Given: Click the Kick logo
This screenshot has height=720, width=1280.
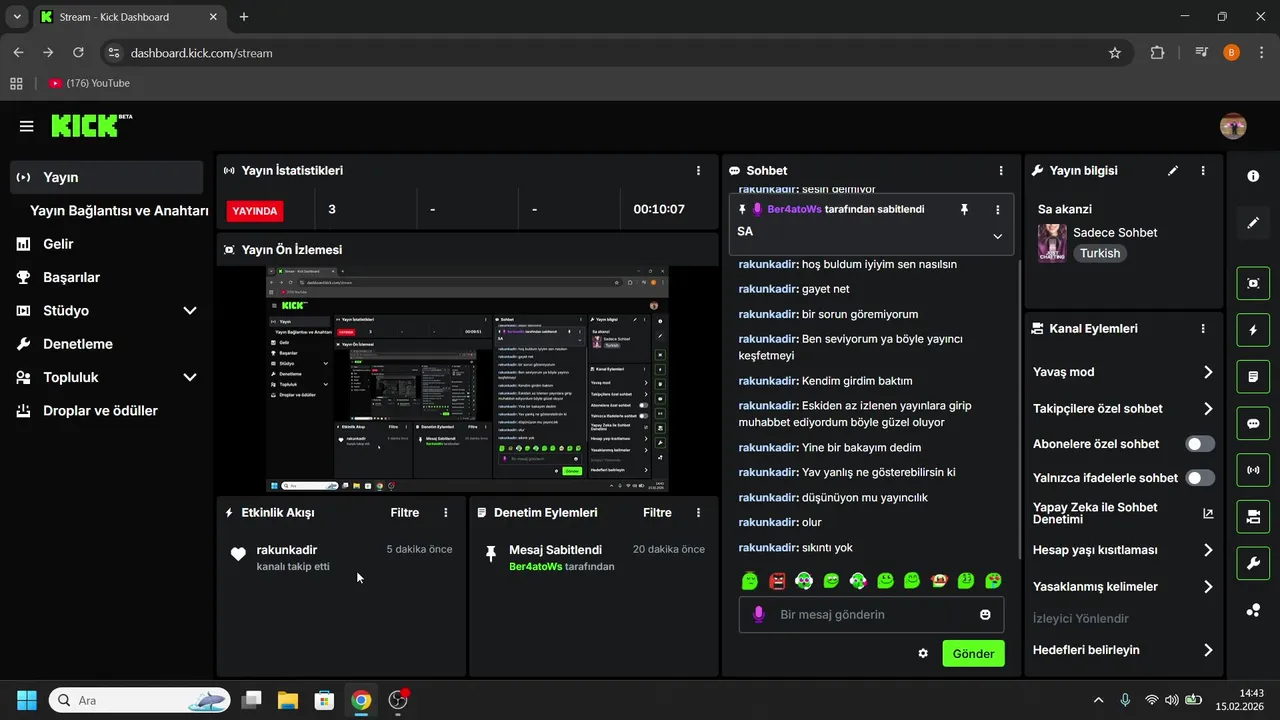Looking at the screenshot, I should pyautogui.click(x=91, y=125).
